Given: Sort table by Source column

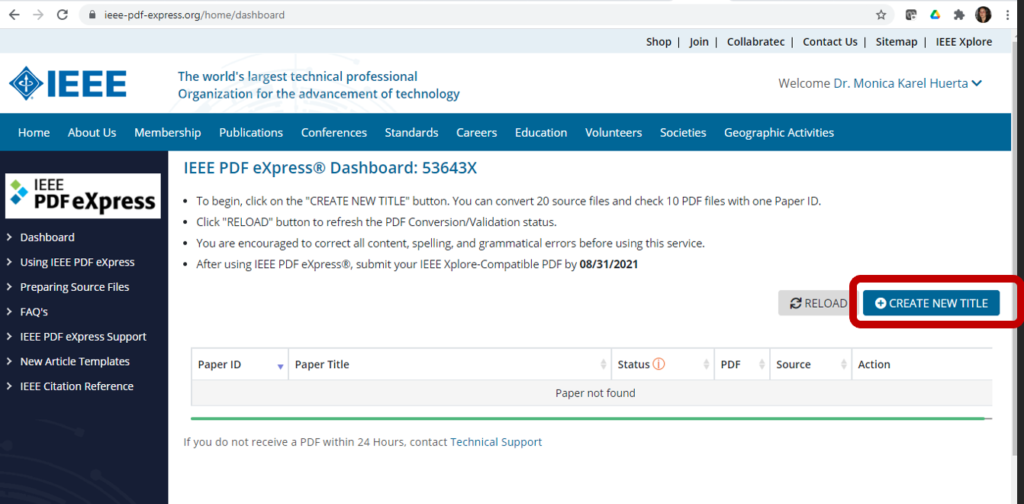Looking at the screenshot, I should (811, 364).
